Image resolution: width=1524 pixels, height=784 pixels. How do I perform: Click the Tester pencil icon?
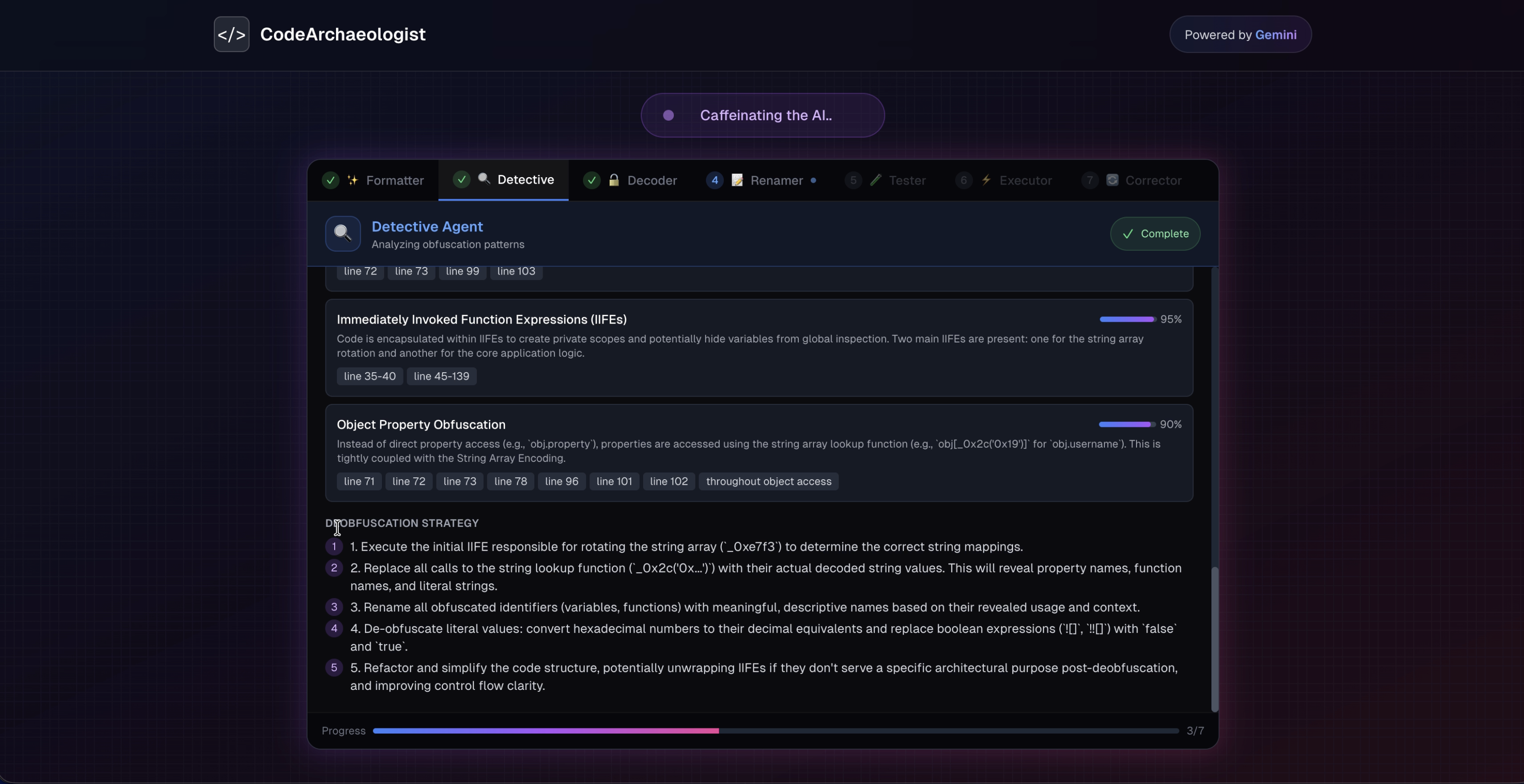(875, 180)
